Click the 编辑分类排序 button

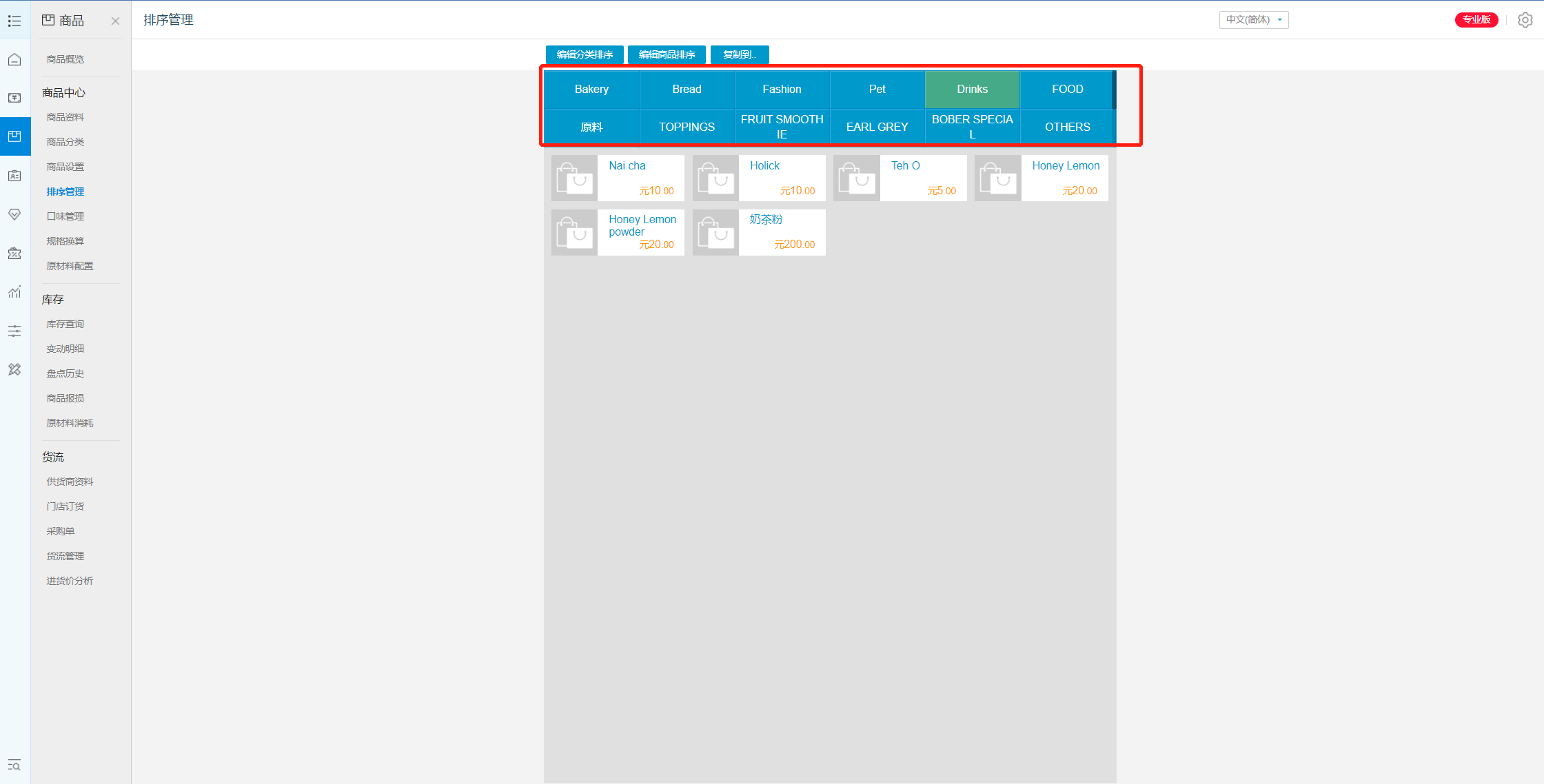pyautogui.click(x=585, y=54)
